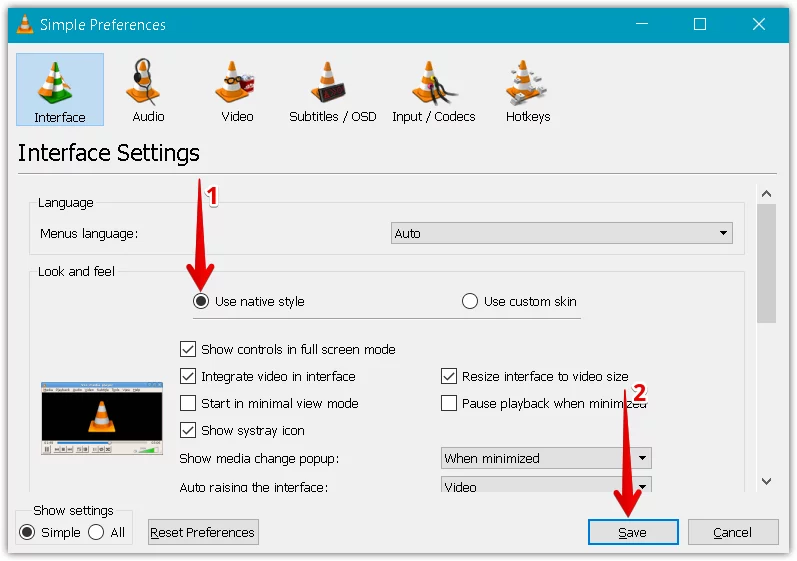Click the Cancel button

[x=733, y=532]
